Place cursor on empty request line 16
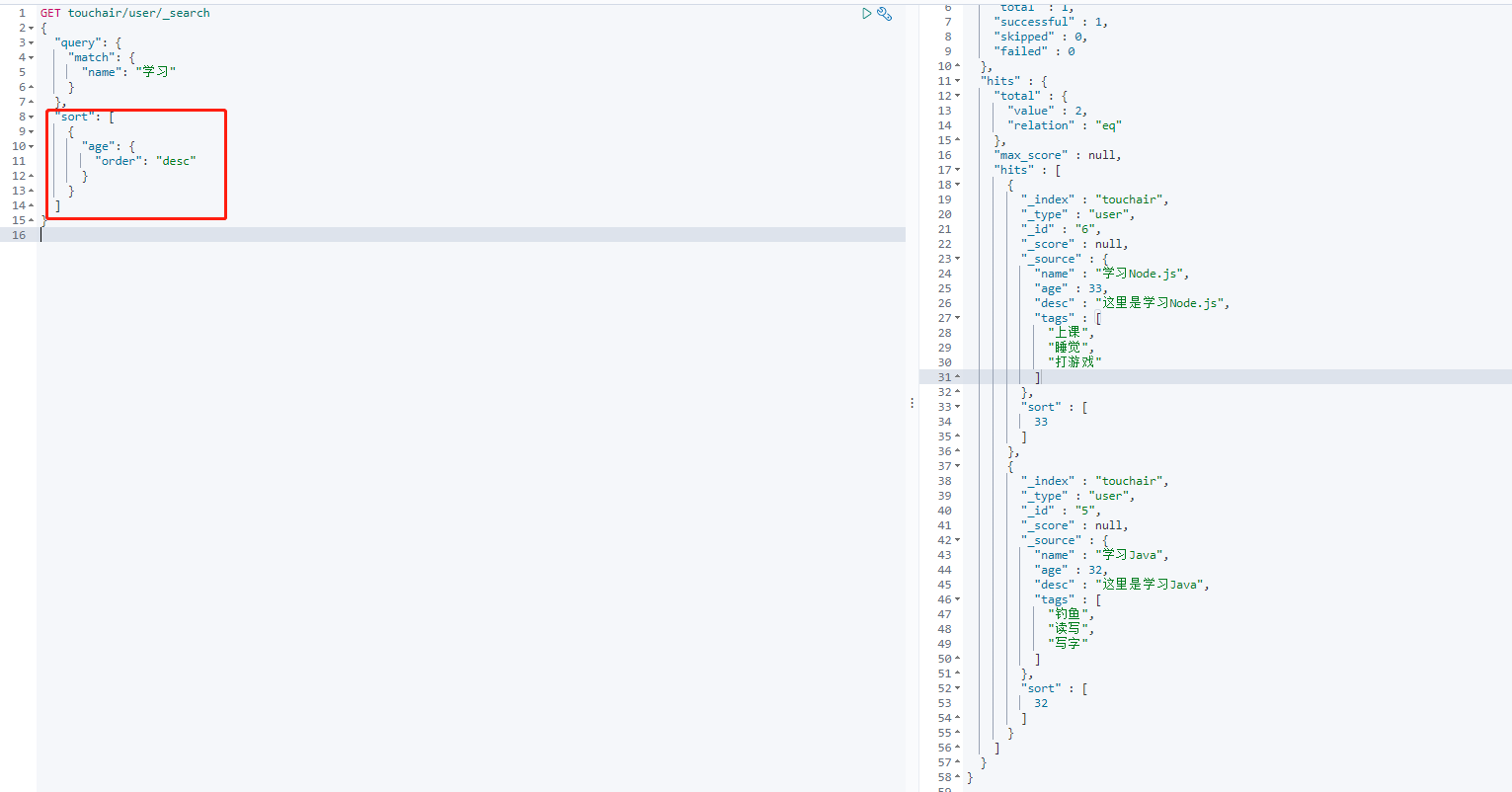This screenshot has height=792, width=1512. [471, 235]
